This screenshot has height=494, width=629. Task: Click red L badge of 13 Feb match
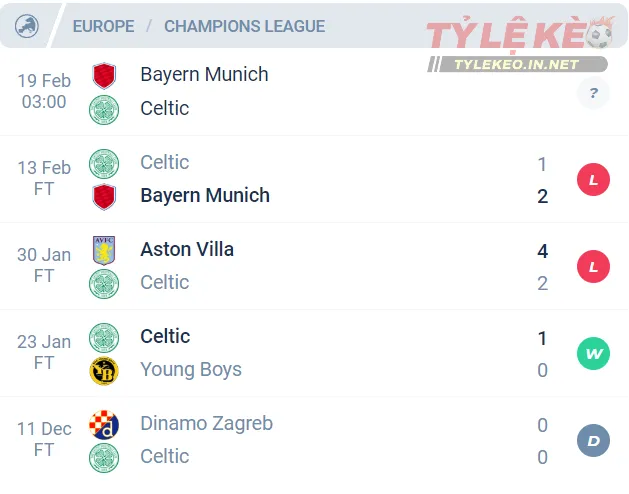click(x=593, y=180)
